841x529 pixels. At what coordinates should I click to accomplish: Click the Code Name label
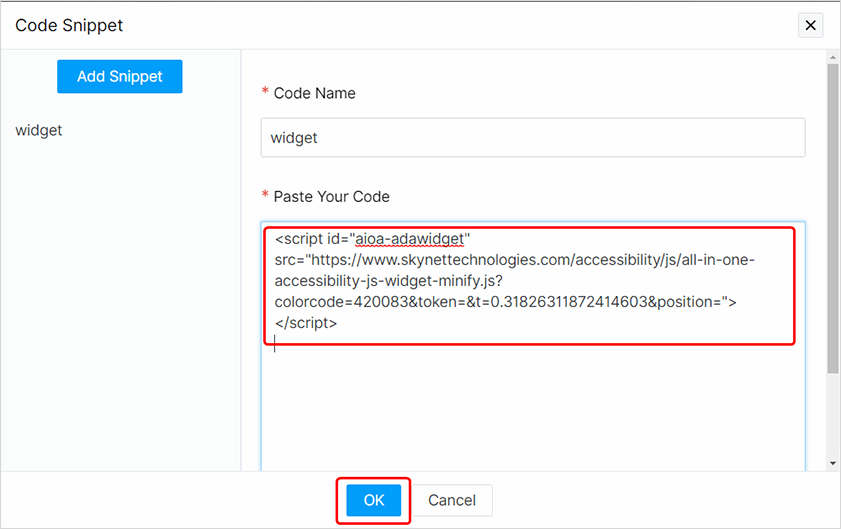click(x=314, y=93)
